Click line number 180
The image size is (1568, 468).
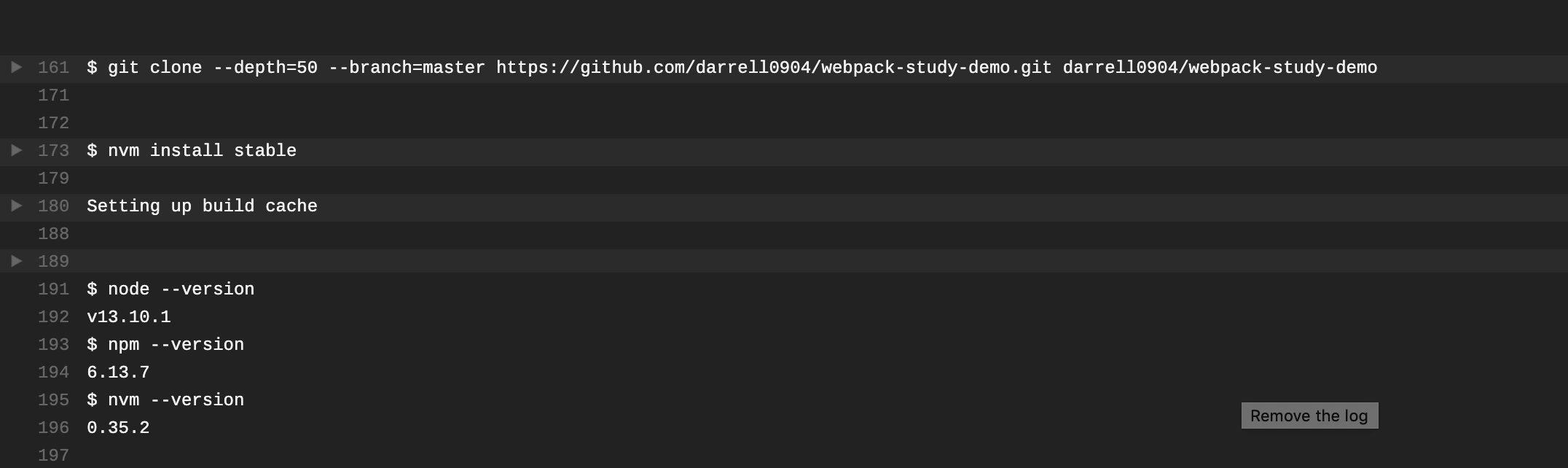coord(53,206)
